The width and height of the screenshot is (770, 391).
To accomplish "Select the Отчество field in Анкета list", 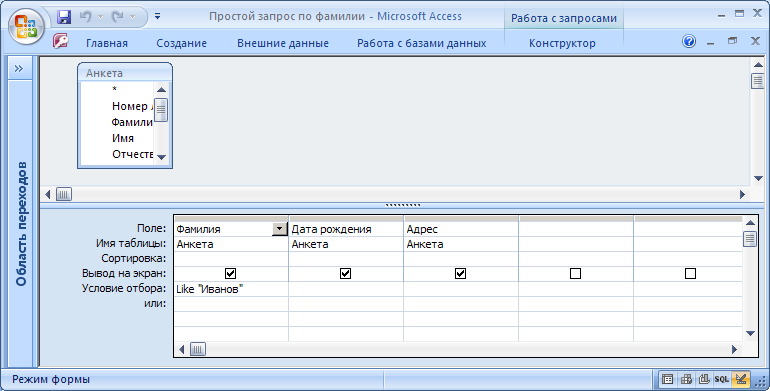I will click(132, 154).
